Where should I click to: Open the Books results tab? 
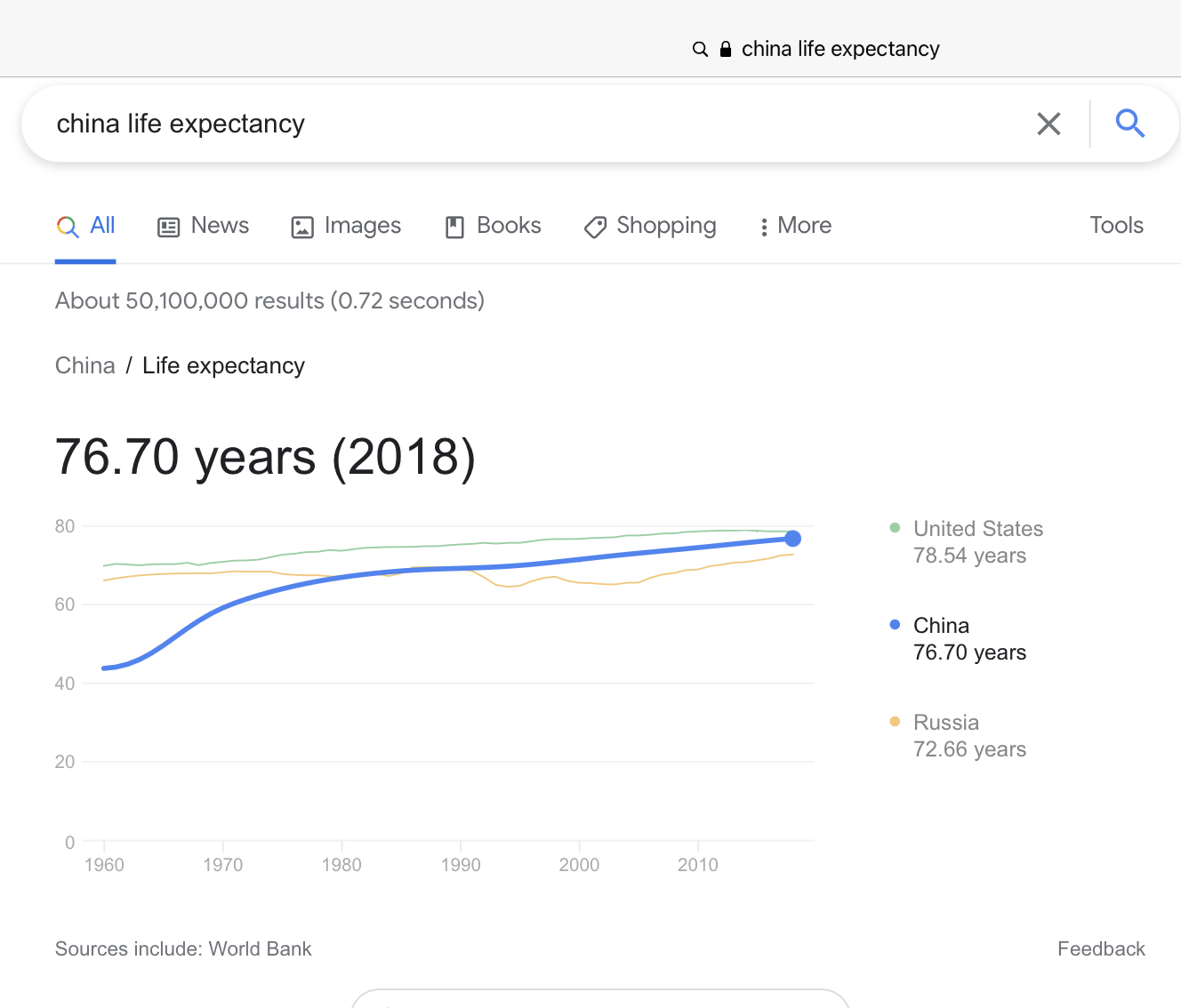tap(508, 226)
